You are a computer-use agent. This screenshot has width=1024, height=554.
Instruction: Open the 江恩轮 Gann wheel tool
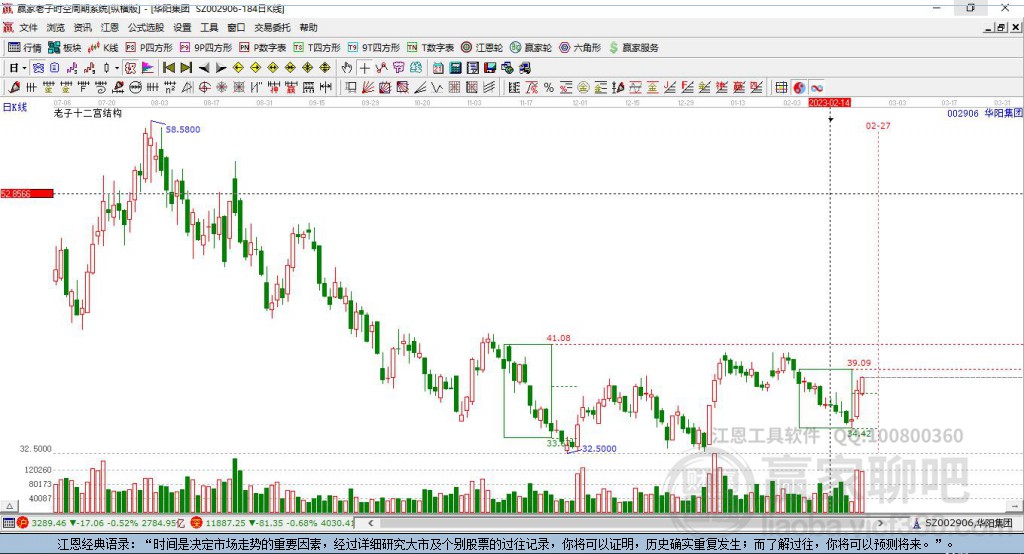(488, 47)
